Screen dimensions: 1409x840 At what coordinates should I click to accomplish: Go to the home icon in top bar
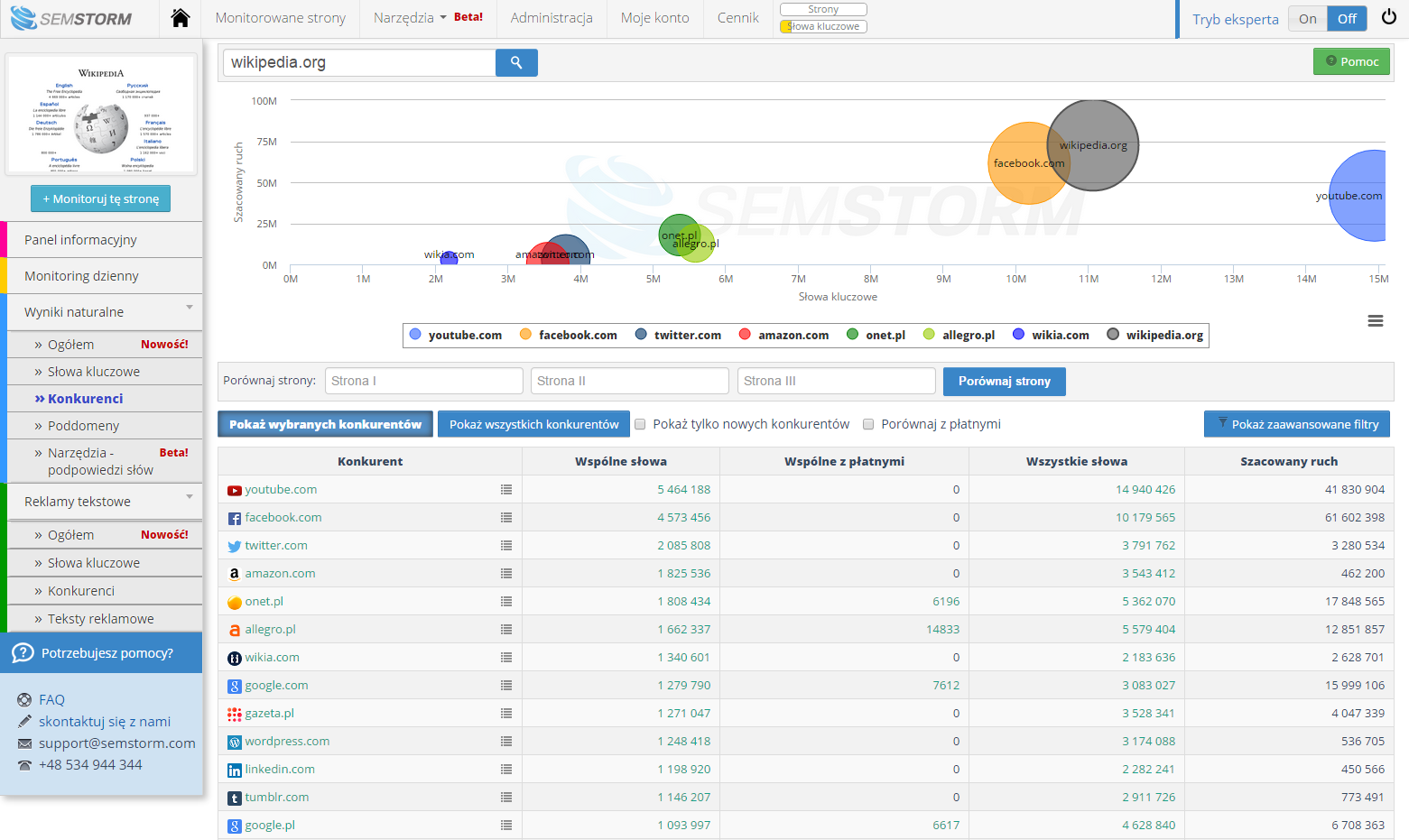pos(181,18)
